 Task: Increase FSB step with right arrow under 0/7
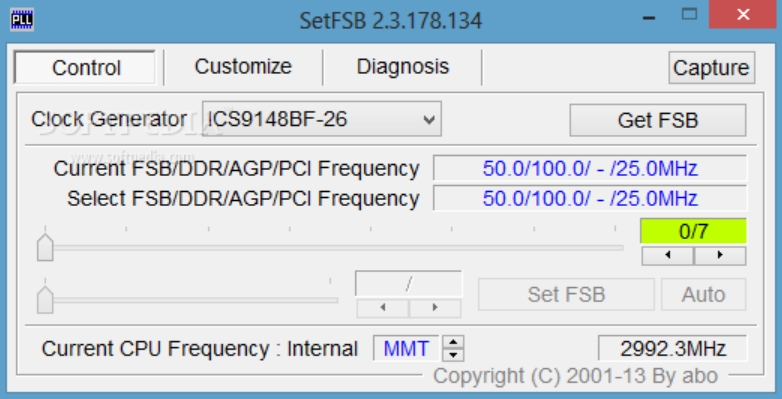point(720,255)
